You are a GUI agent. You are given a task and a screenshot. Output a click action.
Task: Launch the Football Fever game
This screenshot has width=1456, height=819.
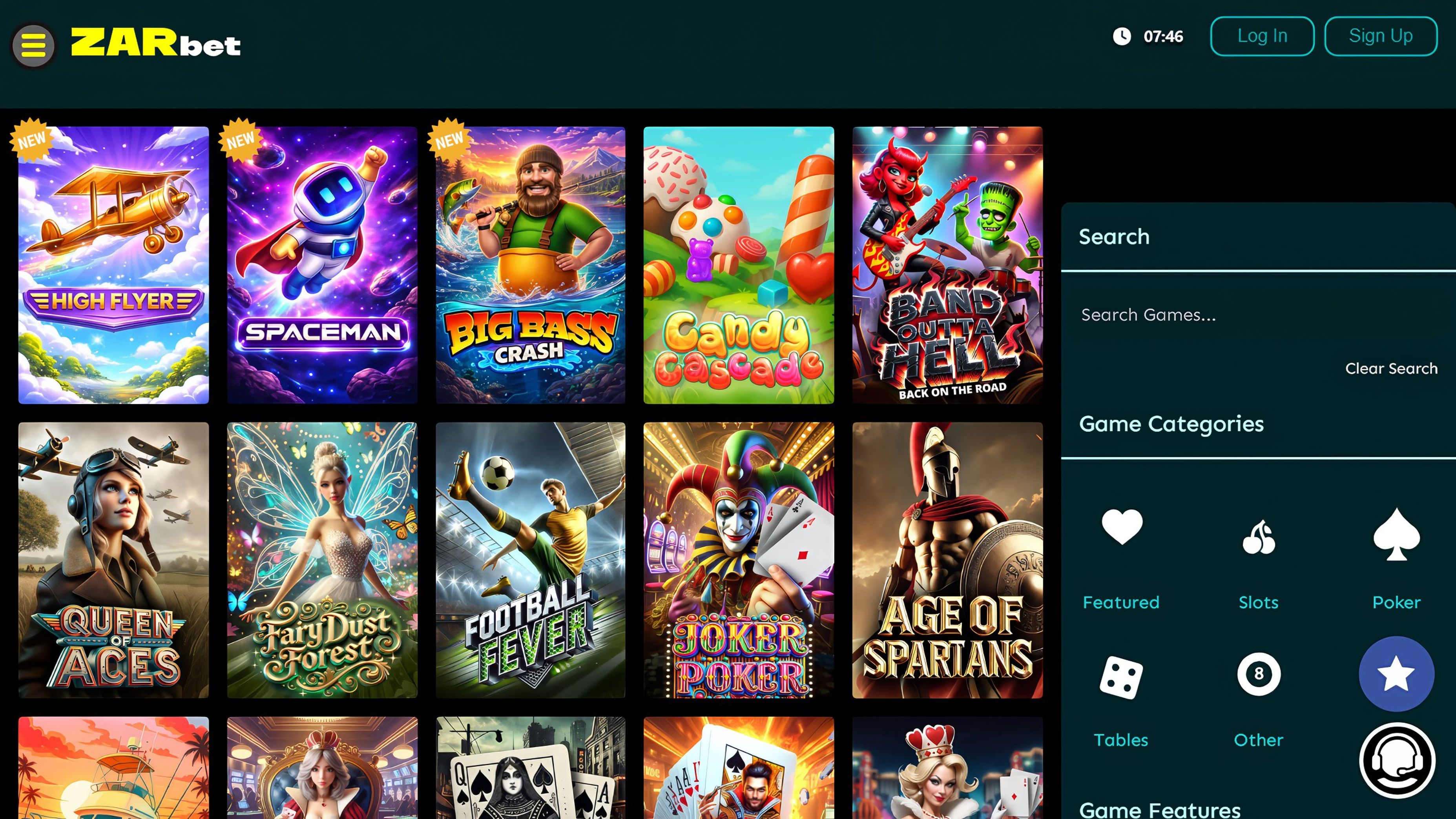pos(531,560)
